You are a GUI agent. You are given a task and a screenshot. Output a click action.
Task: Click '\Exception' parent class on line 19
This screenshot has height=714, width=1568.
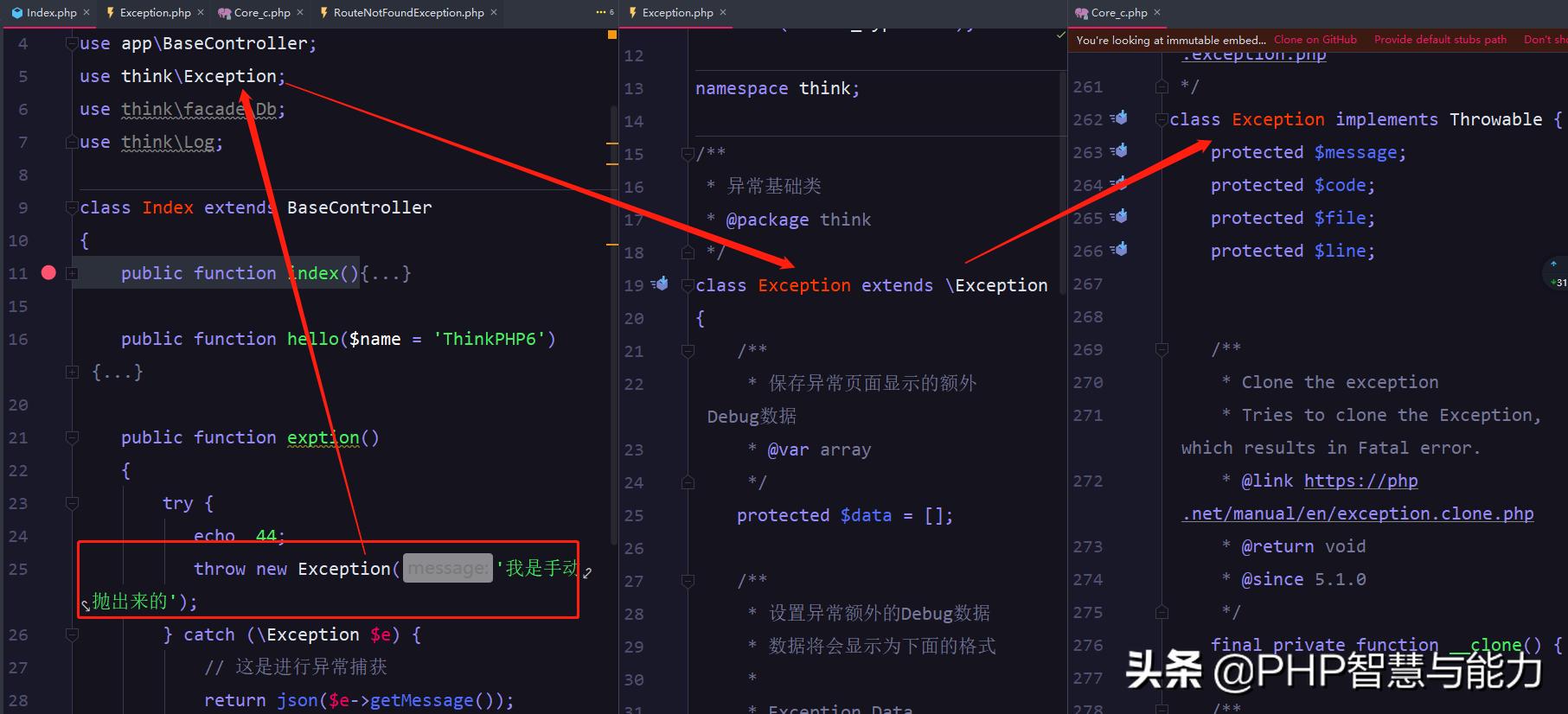[x=995, y=285]
